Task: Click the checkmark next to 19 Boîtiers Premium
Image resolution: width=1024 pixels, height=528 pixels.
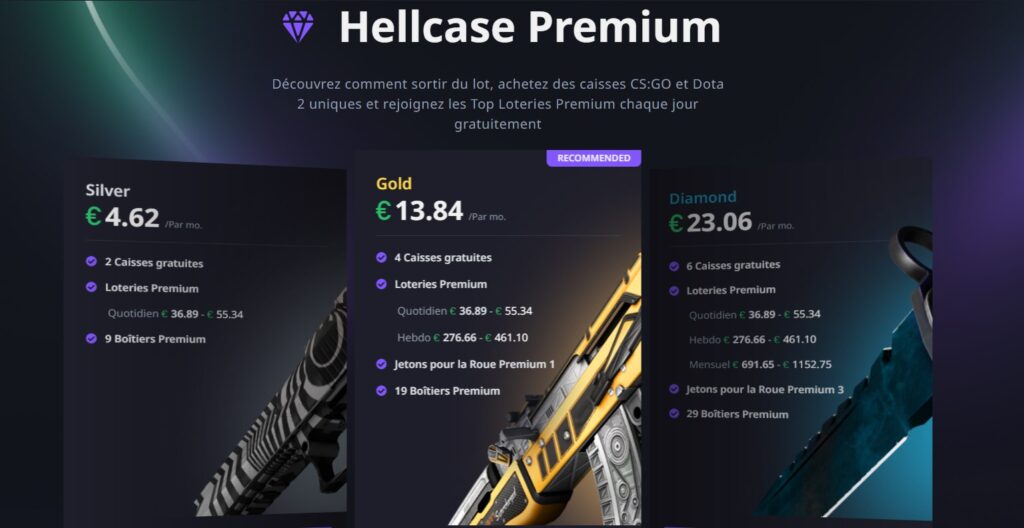Action: [381, 391]
